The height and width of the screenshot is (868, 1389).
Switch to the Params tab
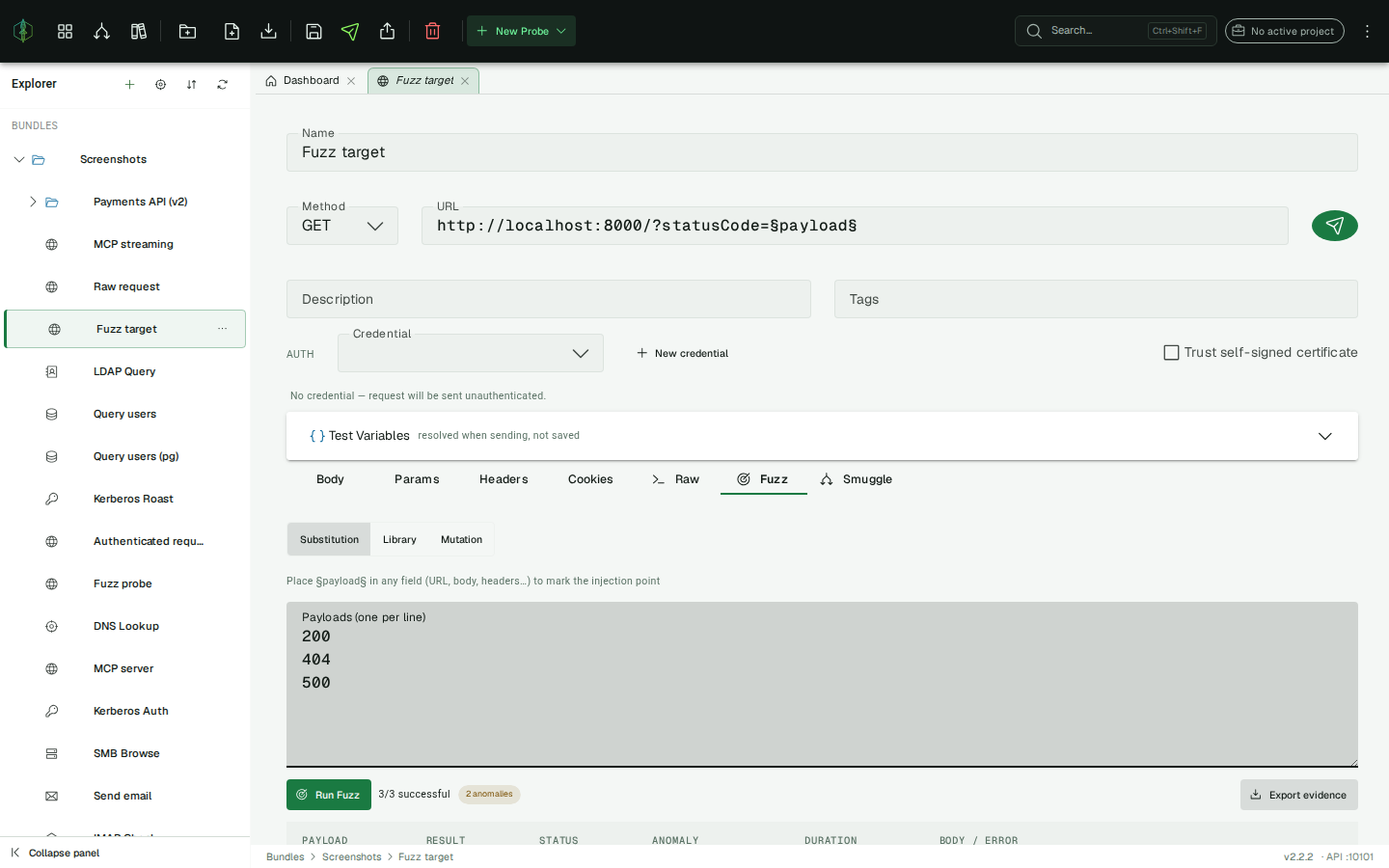click(417, 479)
